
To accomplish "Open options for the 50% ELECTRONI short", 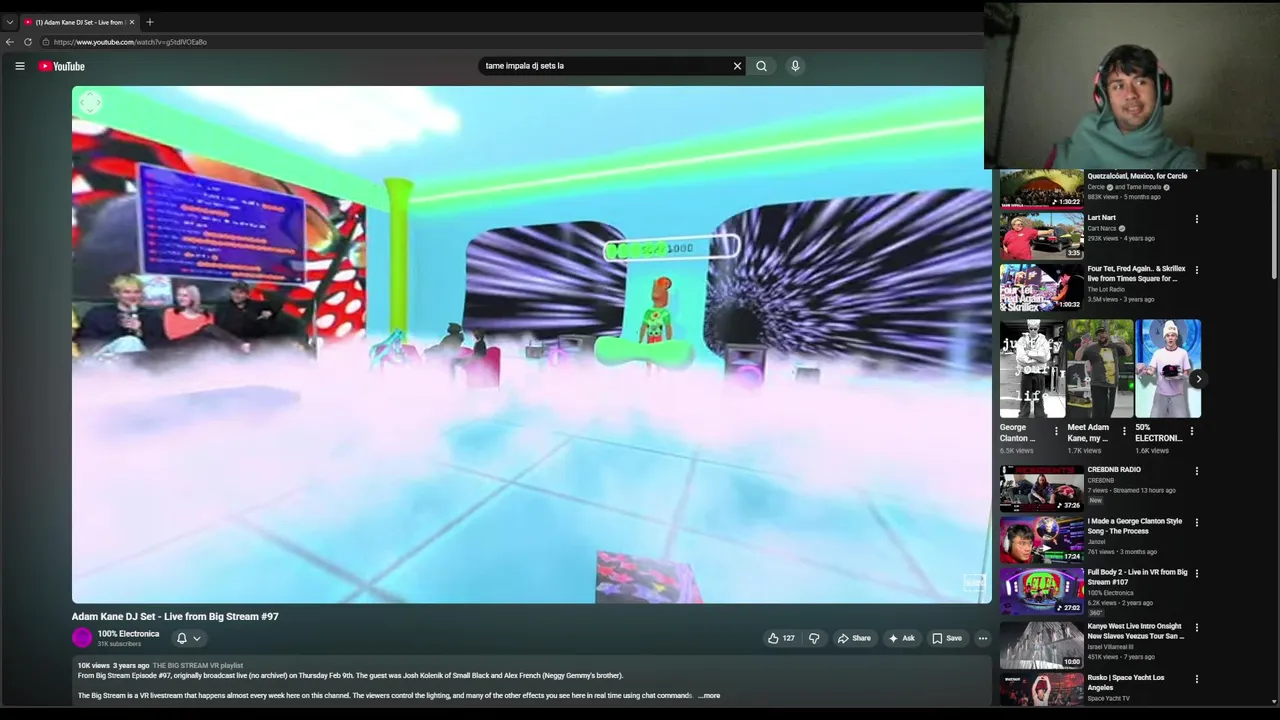I will [x=1192, y=431].
